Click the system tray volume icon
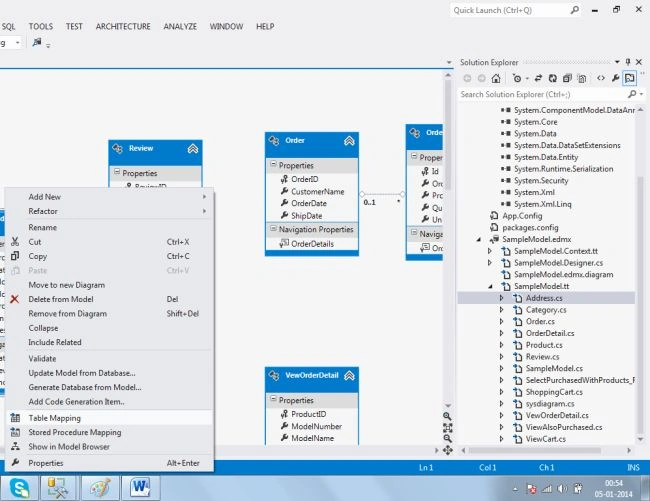The width and height of the screenshot is (650, 501). (x=562, y=489)
